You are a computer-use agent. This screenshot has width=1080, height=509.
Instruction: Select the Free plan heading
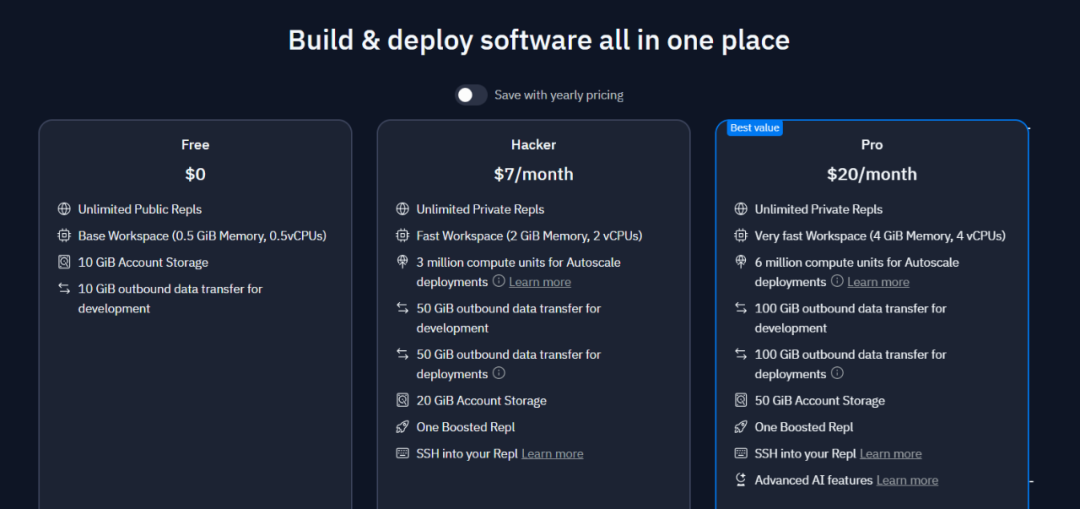tap(195, 145)
